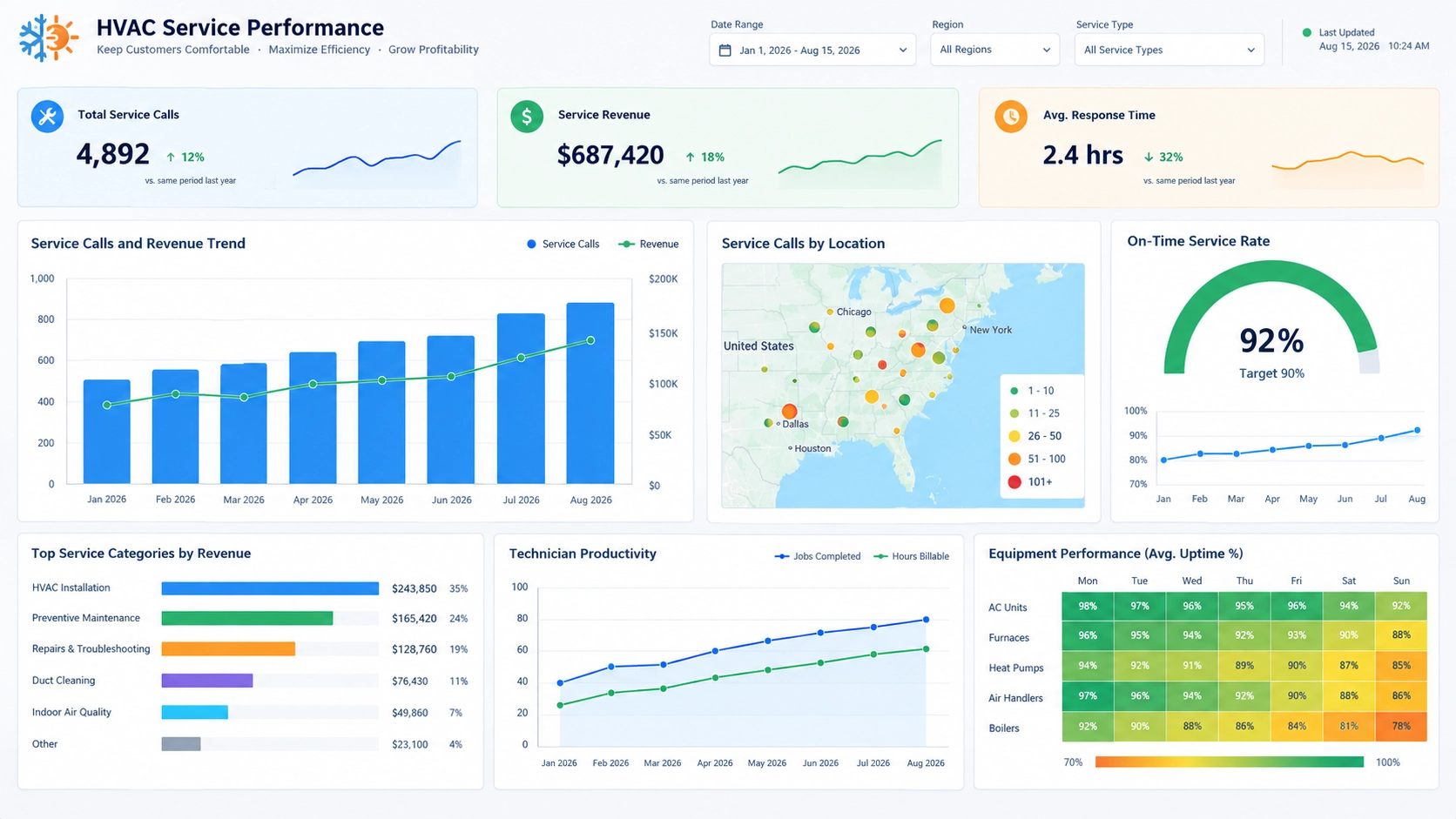Select the 1 - 10 map legend entry
Screen dimensions: 1456x819
(1032, 391)
